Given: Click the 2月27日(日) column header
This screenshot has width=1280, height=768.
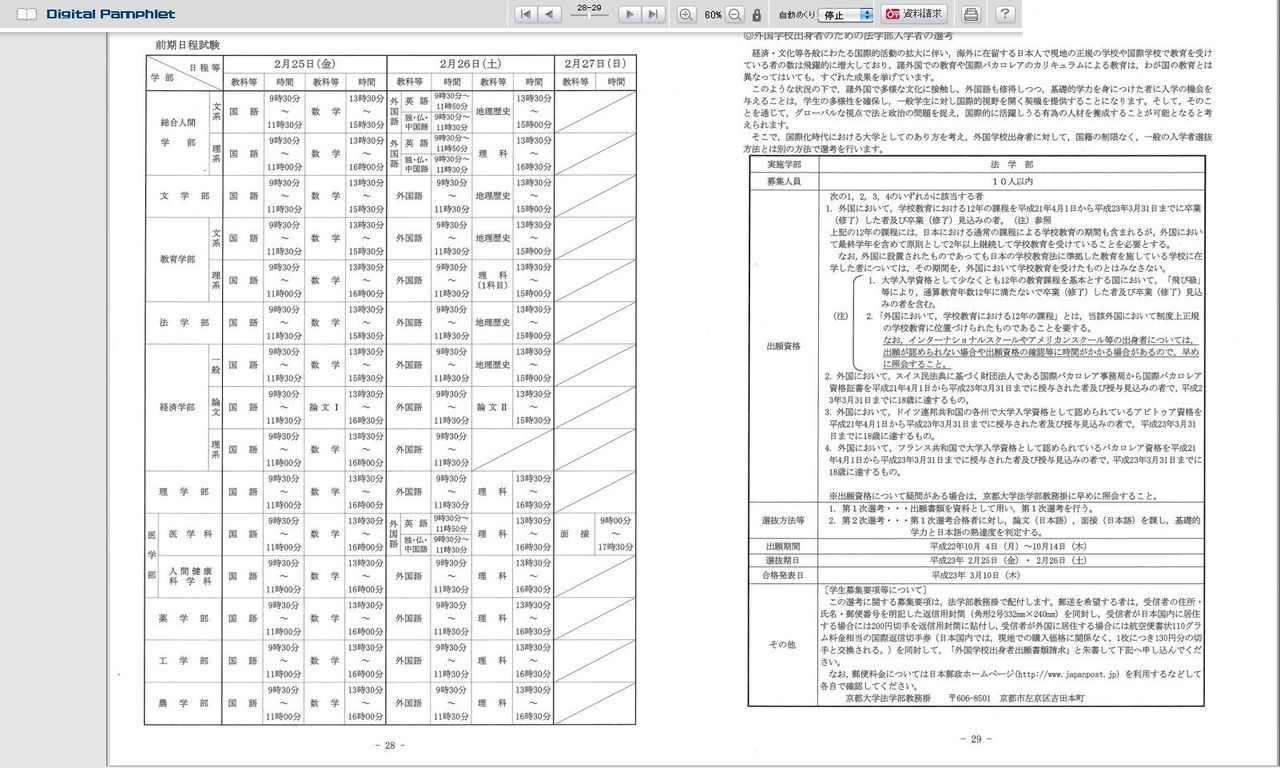Looking at the screenshot, I should pos(595,63).
